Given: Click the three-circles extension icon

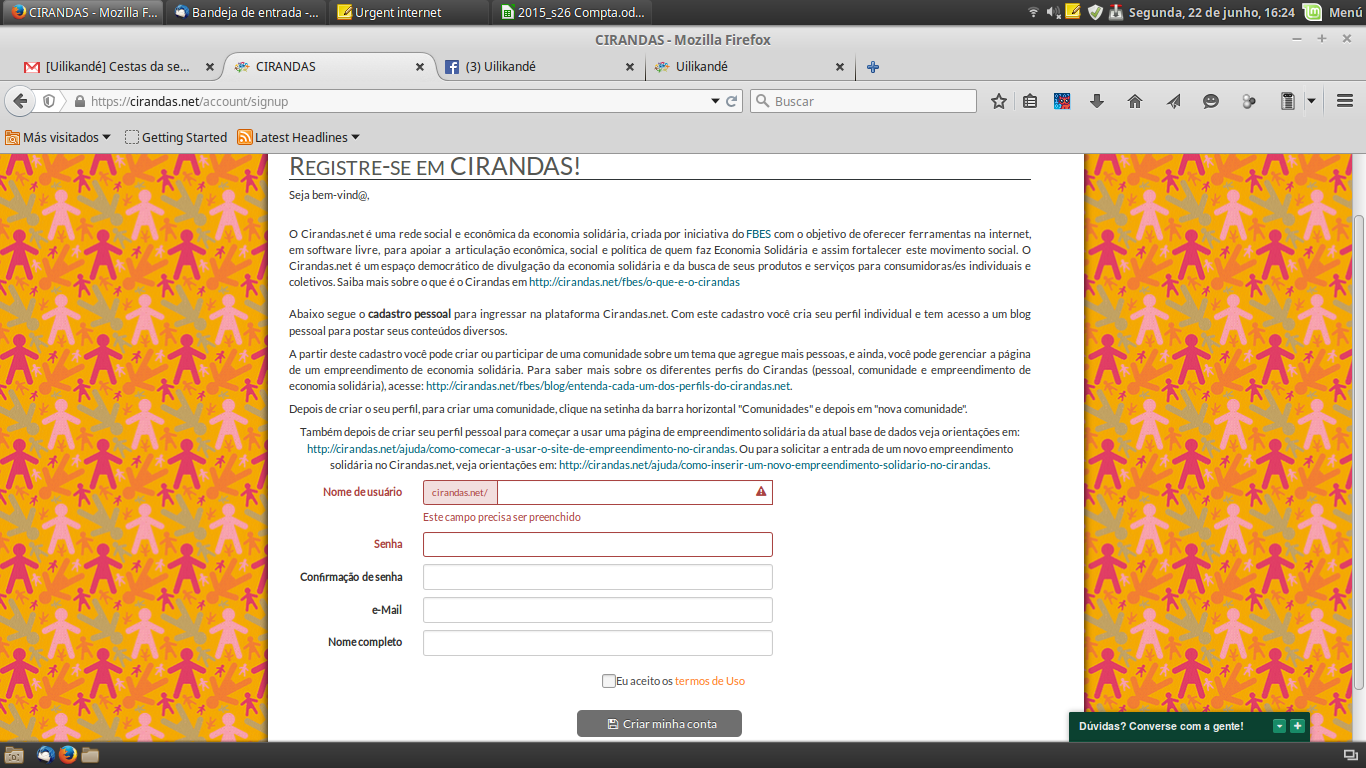Looking at the screenshot, I should tap(1249, 101).
